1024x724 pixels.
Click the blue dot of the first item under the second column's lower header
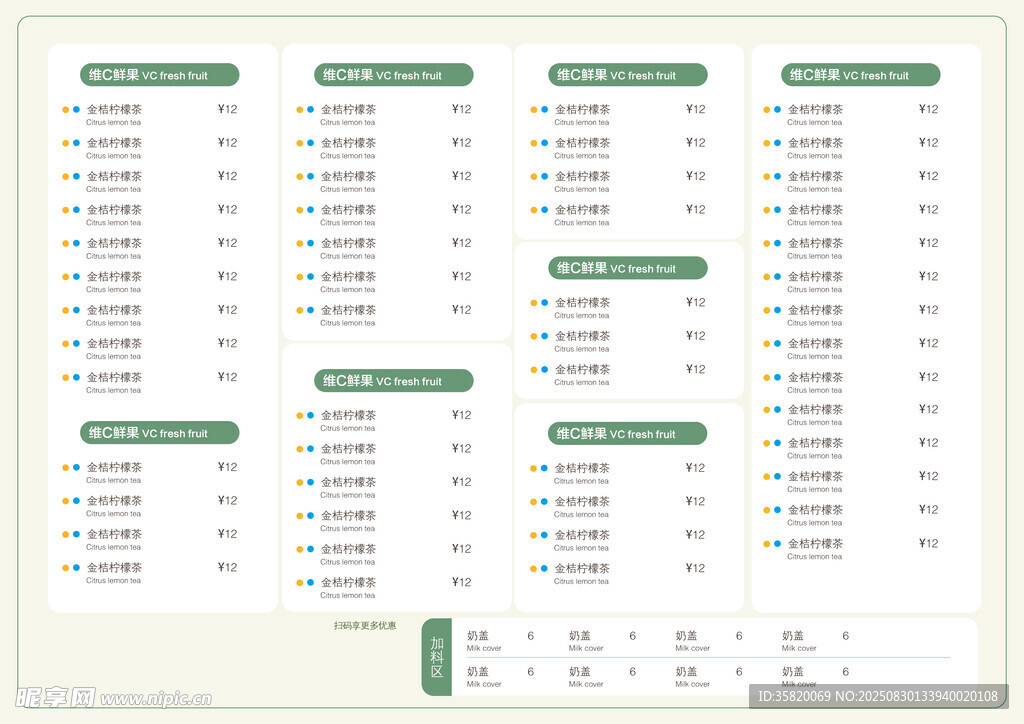coord(310,415)
